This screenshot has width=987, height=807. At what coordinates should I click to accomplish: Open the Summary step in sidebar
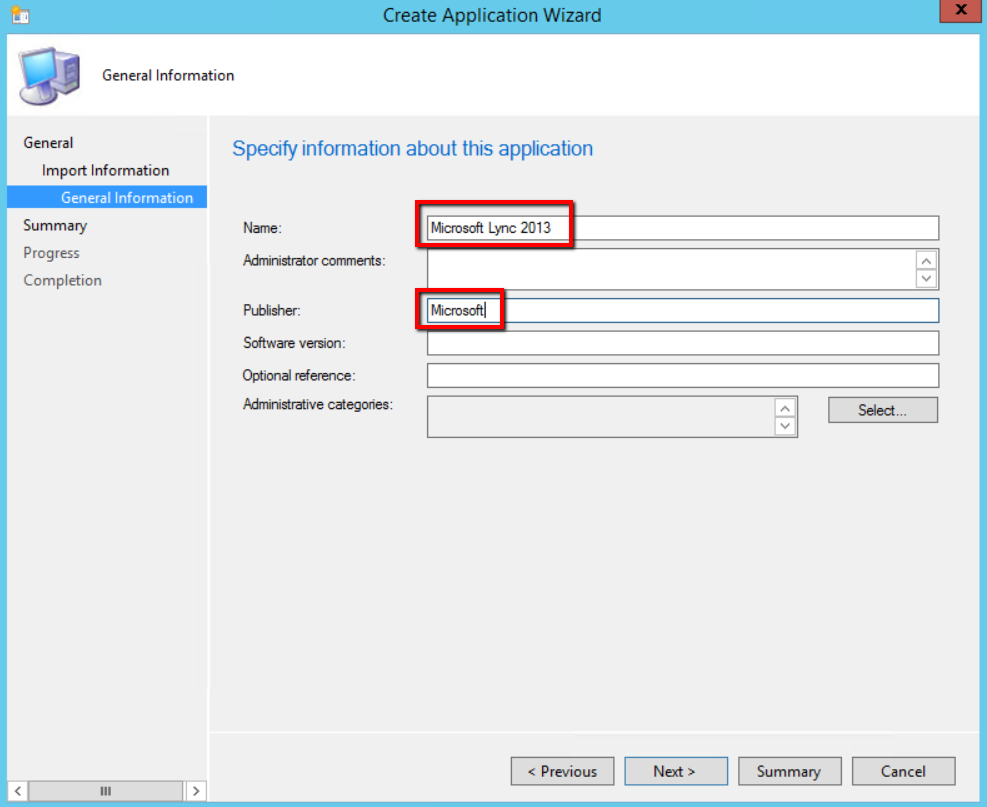click(55, 225)
